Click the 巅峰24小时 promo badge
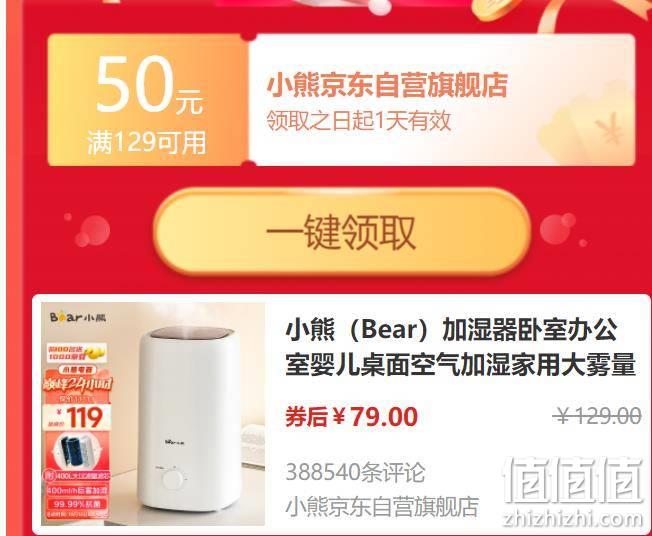652x536 pixels. pos(77,384)
